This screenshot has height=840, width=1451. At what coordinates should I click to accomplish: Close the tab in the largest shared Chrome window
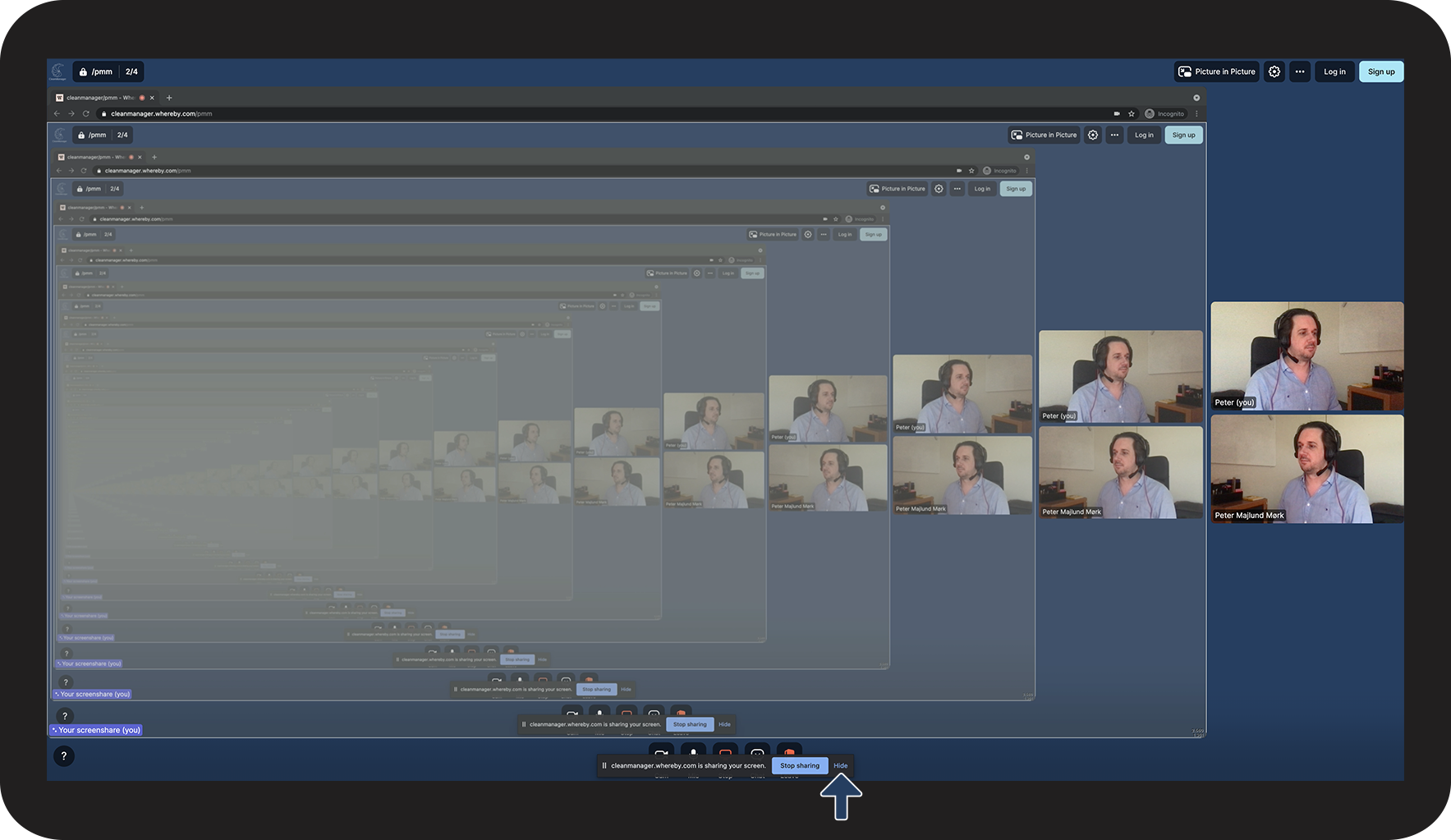tap(152, 98)
